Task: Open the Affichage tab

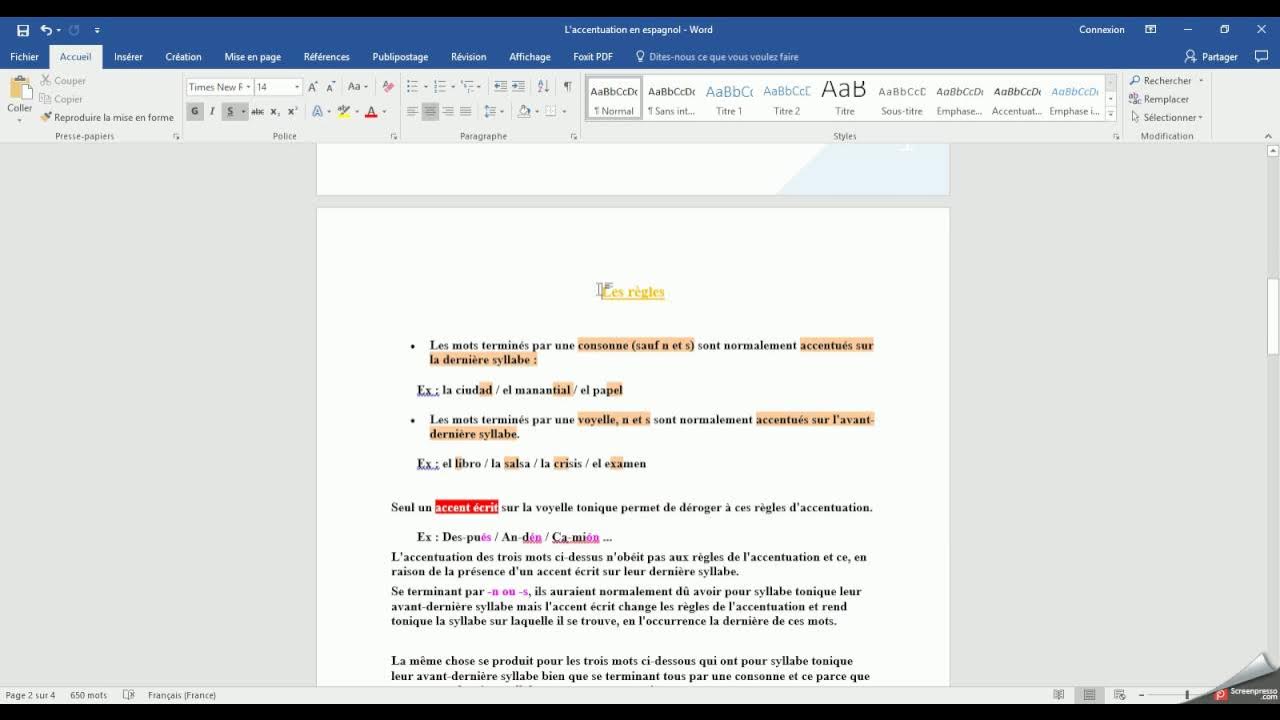Action: point(530,57)
